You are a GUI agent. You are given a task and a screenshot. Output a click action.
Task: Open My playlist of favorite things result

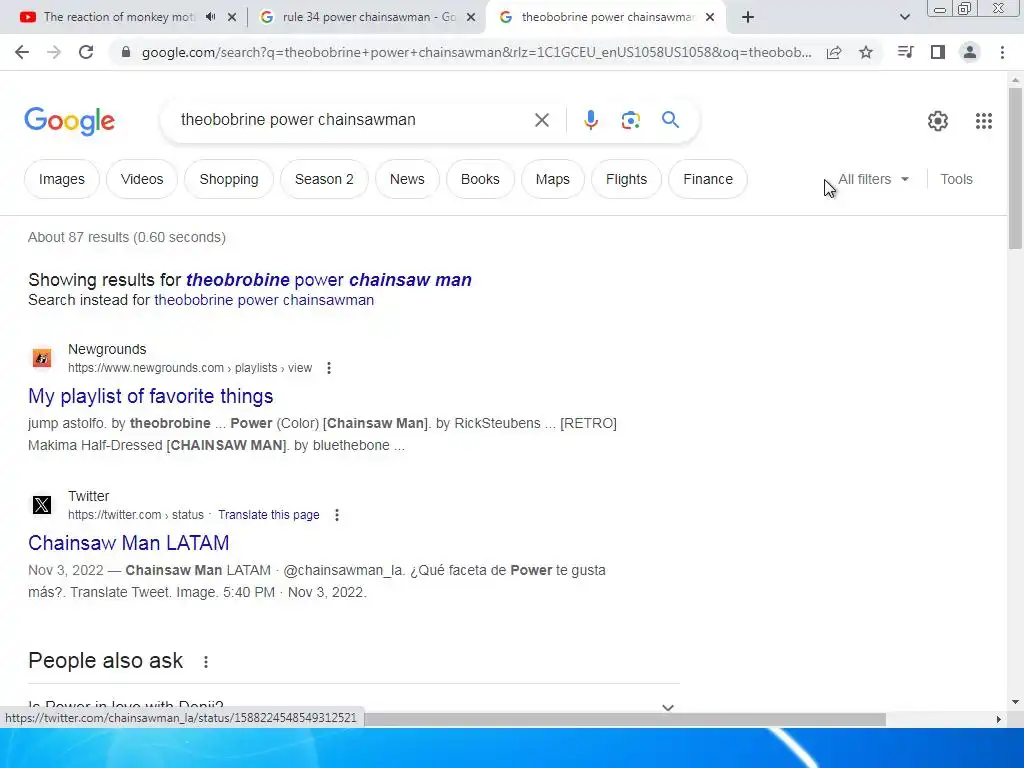coord(150,396)
